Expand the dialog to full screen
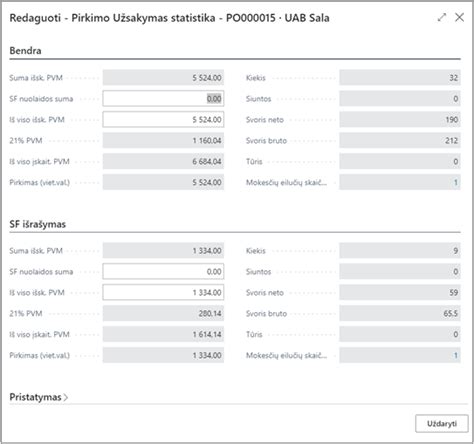Screen dimensions: 474x444 (x=442, y=17)
